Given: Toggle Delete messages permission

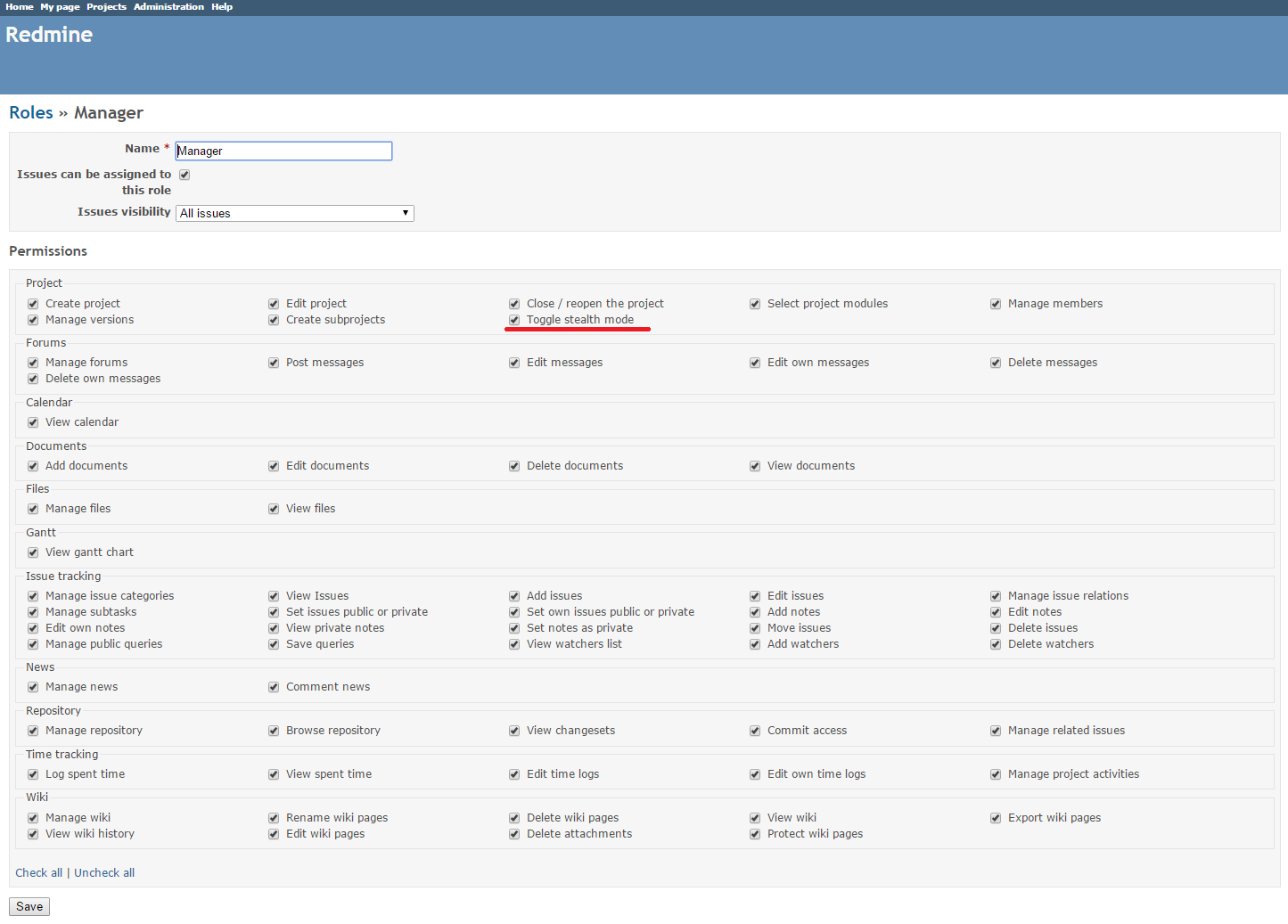Looking at the screenshot, I should 996,363.
